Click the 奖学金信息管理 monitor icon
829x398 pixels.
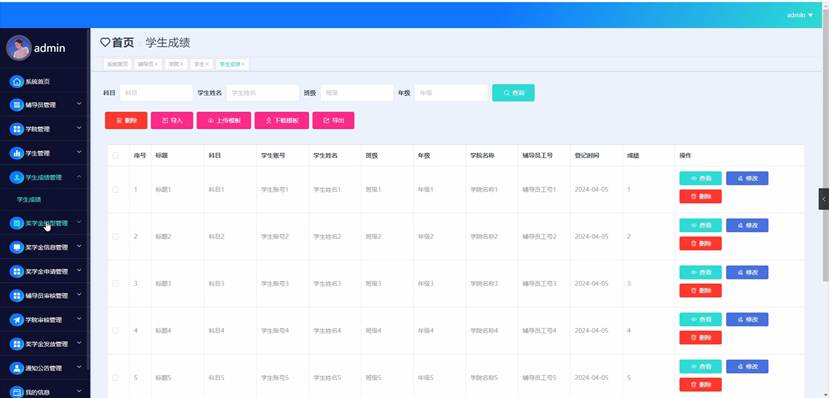point(17,247)
